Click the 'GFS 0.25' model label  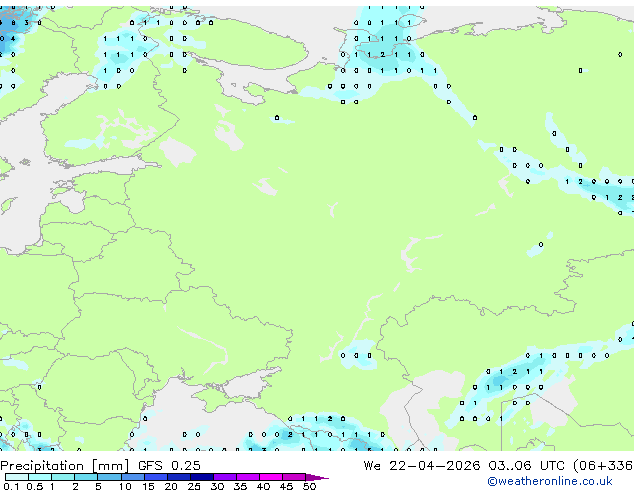(169, 465)
